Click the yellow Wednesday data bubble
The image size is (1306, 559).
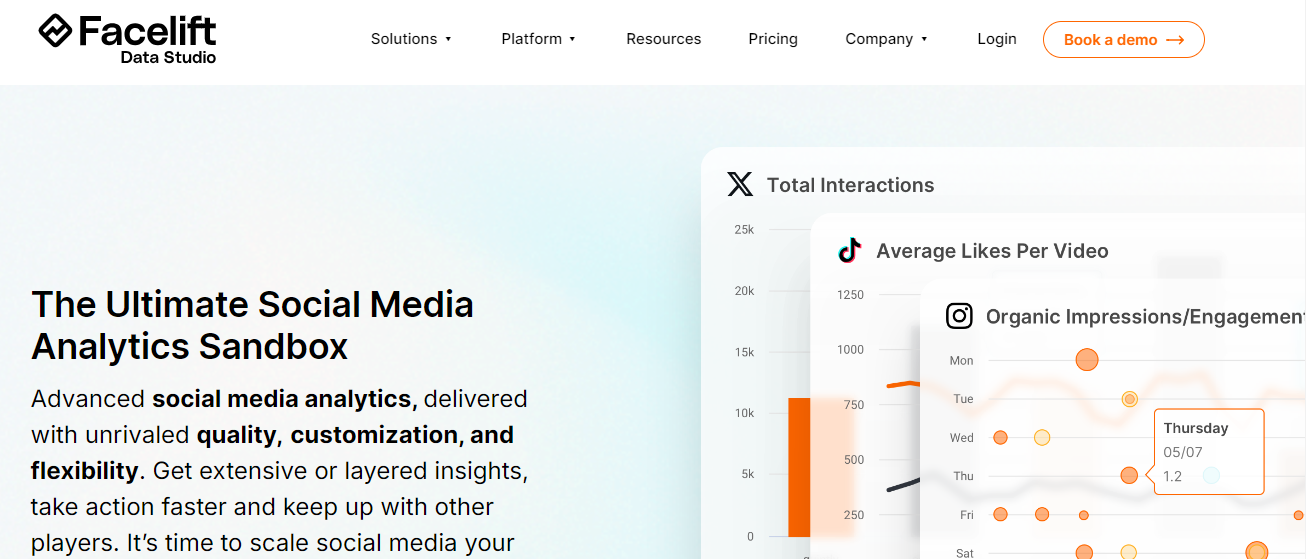point(1042,437)
